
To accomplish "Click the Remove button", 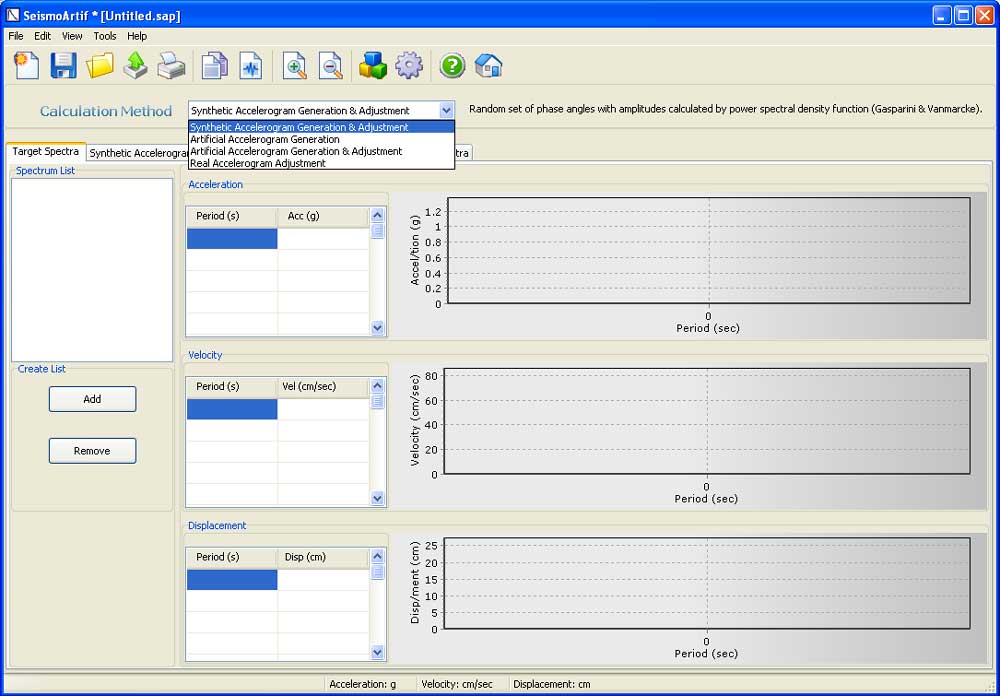I will coord(92,450).
